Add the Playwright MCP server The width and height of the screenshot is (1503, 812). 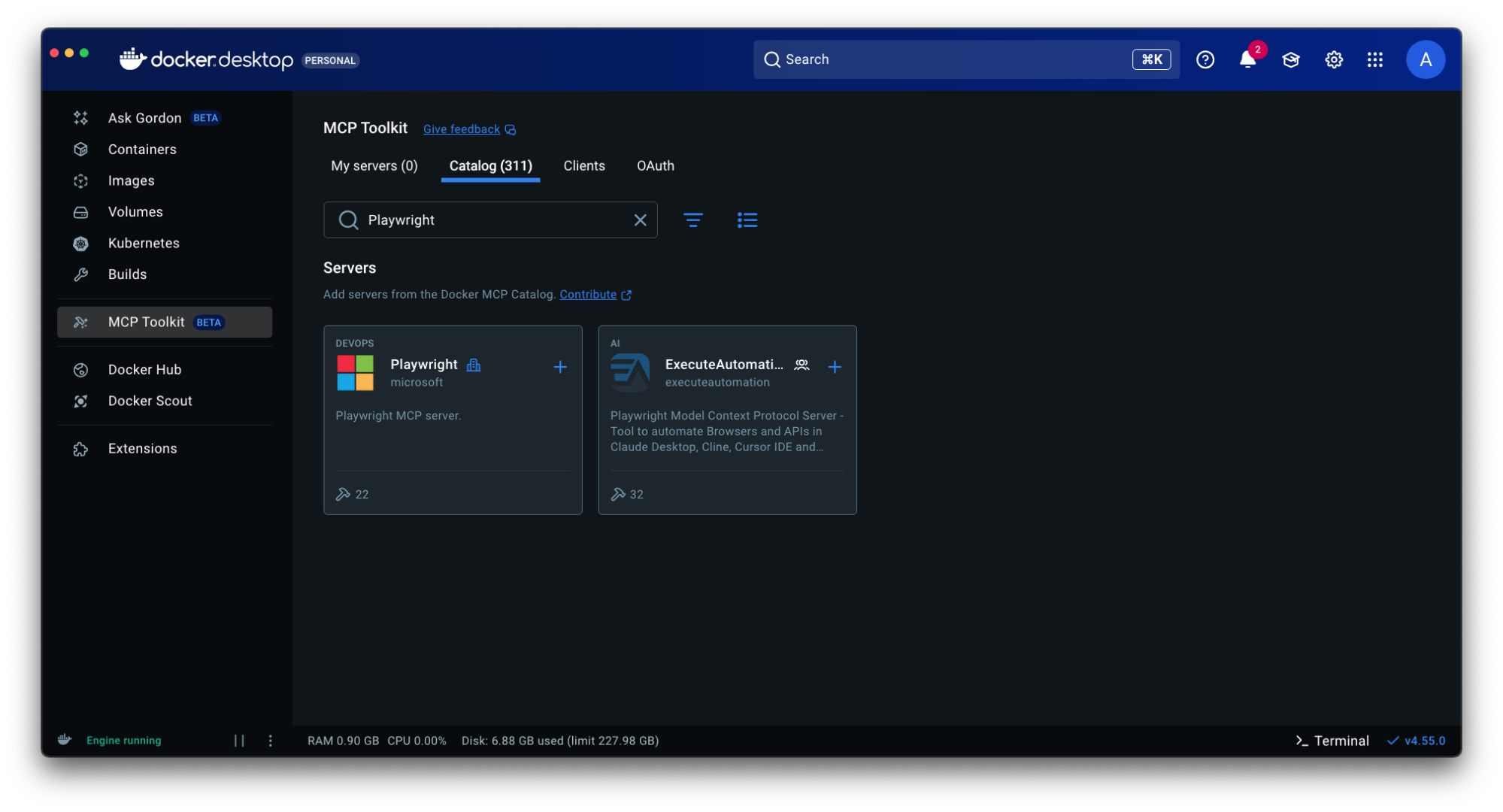[560, 367]
